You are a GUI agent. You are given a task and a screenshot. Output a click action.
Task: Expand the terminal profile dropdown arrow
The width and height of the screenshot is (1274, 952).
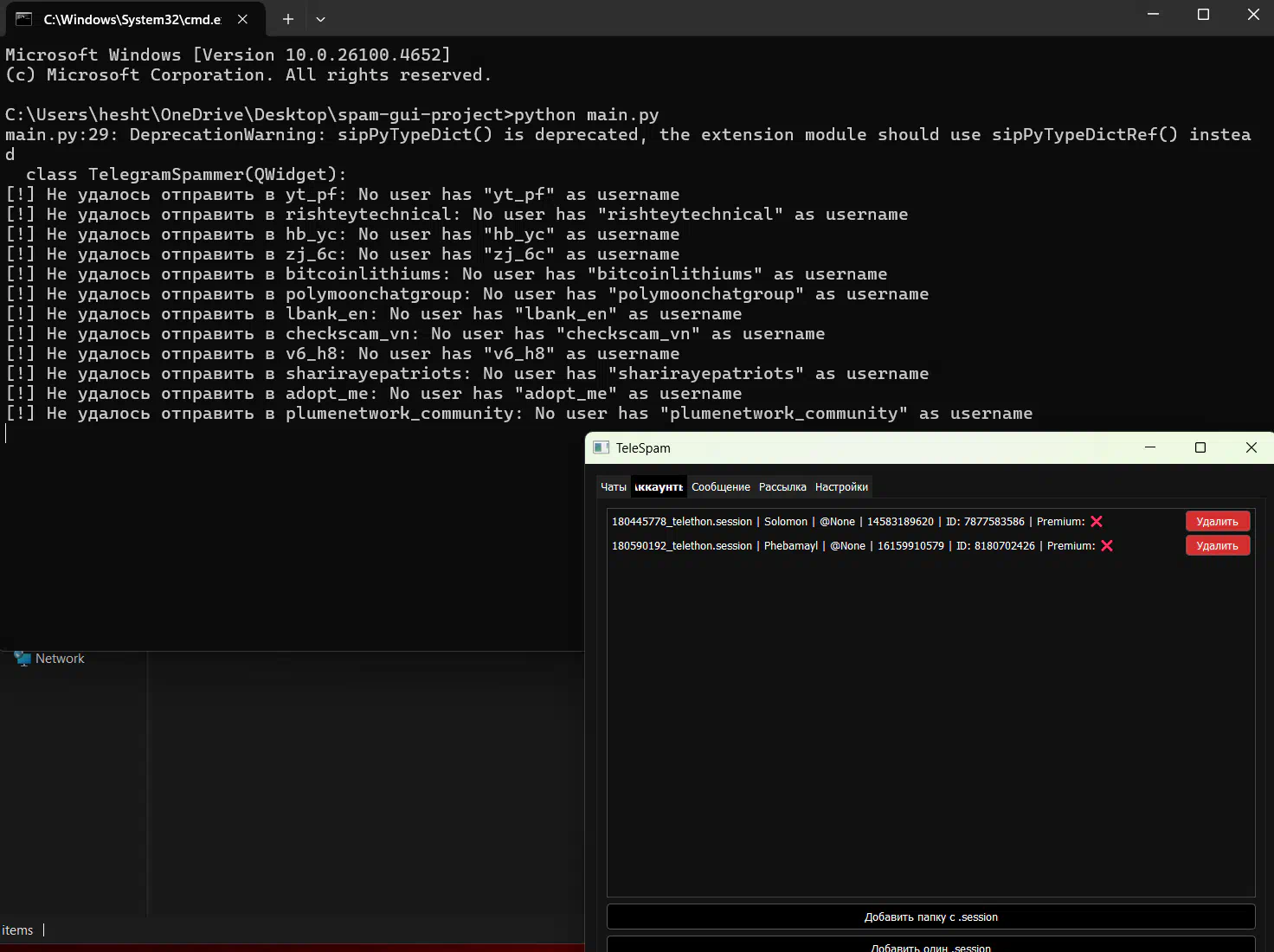tap(320, 19)
